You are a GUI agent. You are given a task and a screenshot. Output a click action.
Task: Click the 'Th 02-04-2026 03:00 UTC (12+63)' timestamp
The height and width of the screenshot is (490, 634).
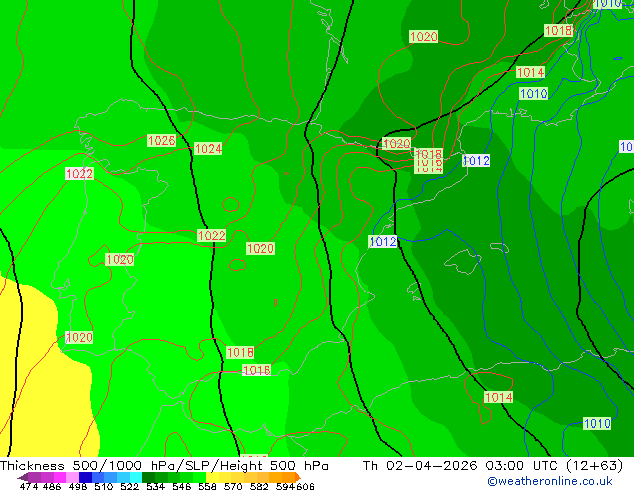pos(493,466)
